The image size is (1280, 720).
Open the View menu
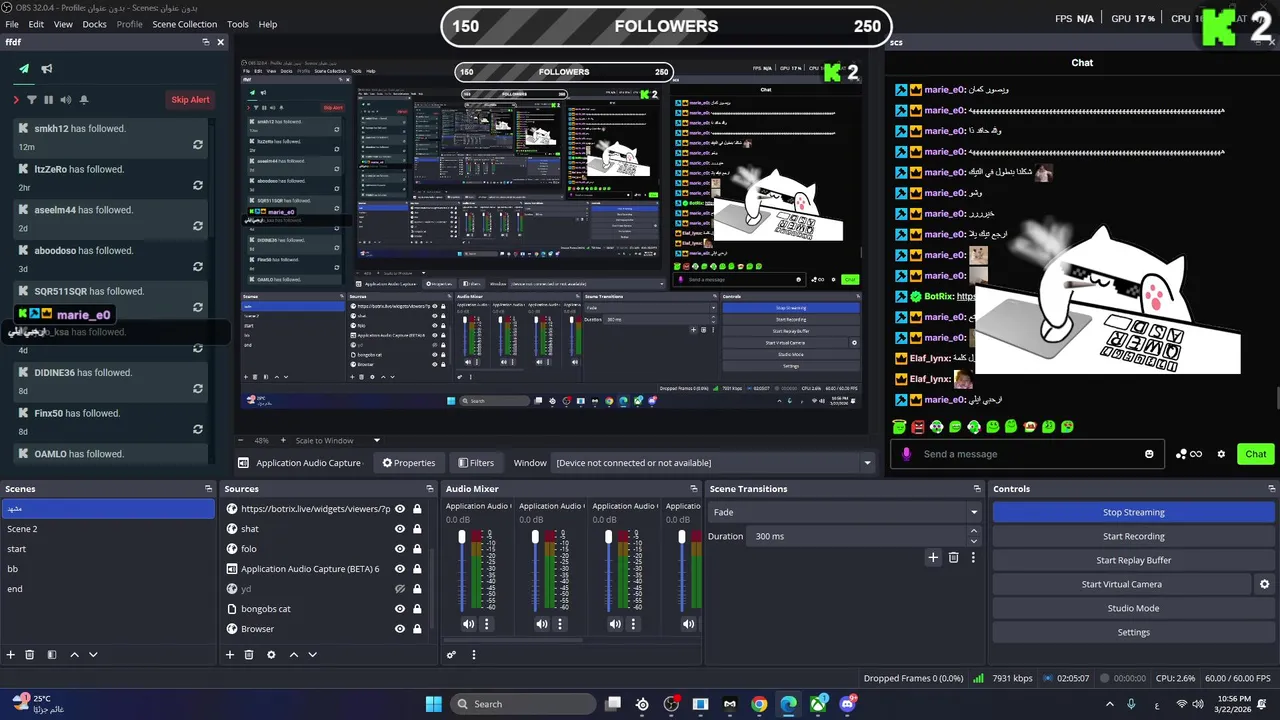[x=63, y=24]
